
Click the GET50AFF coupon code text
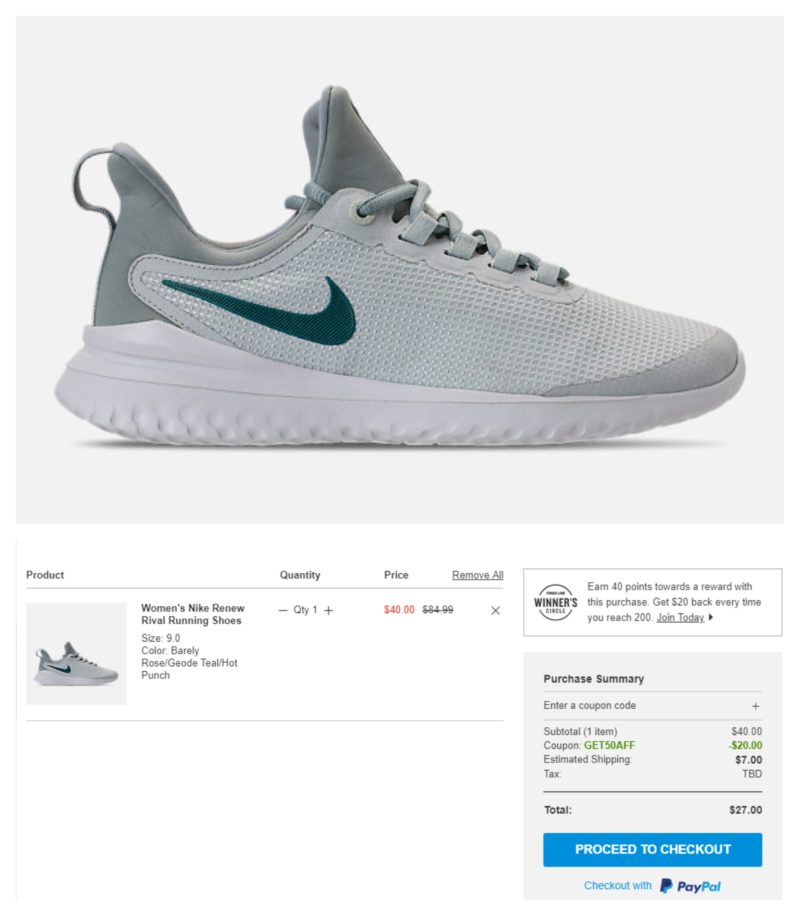pyautogui.click(x=609, y=745)
